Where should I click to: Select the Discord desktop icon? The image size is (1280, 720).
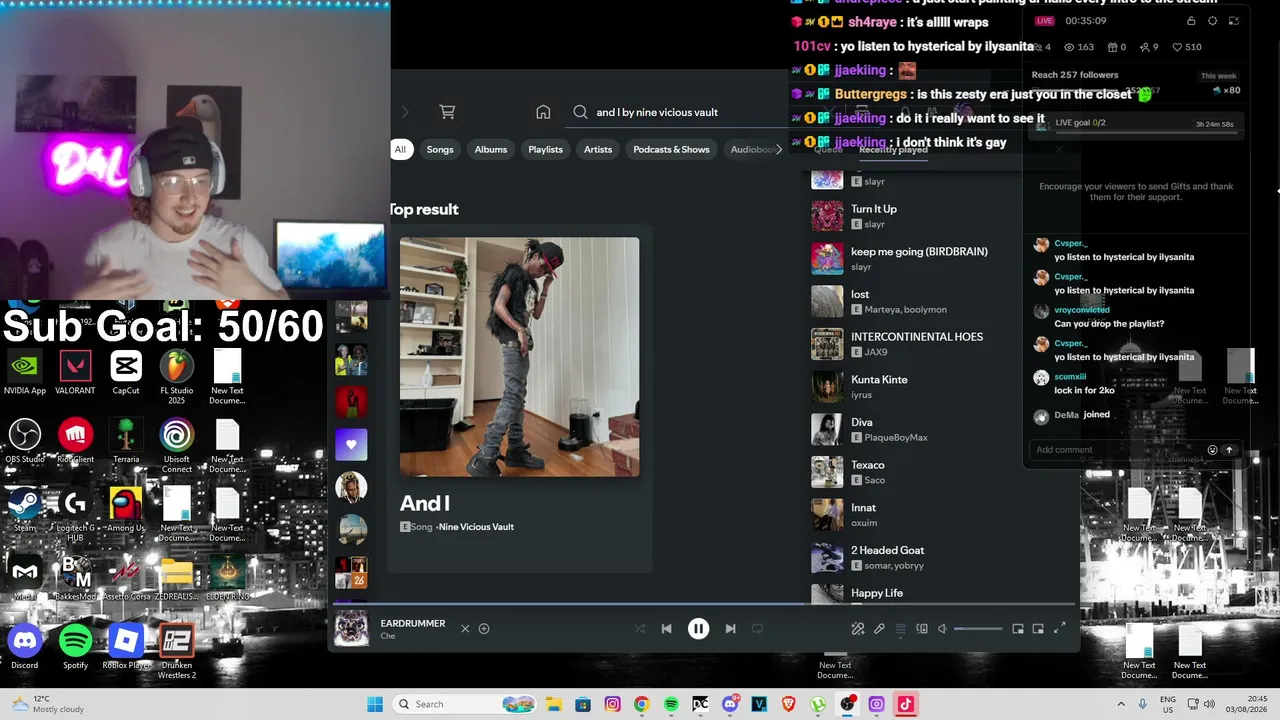point(25,646)
